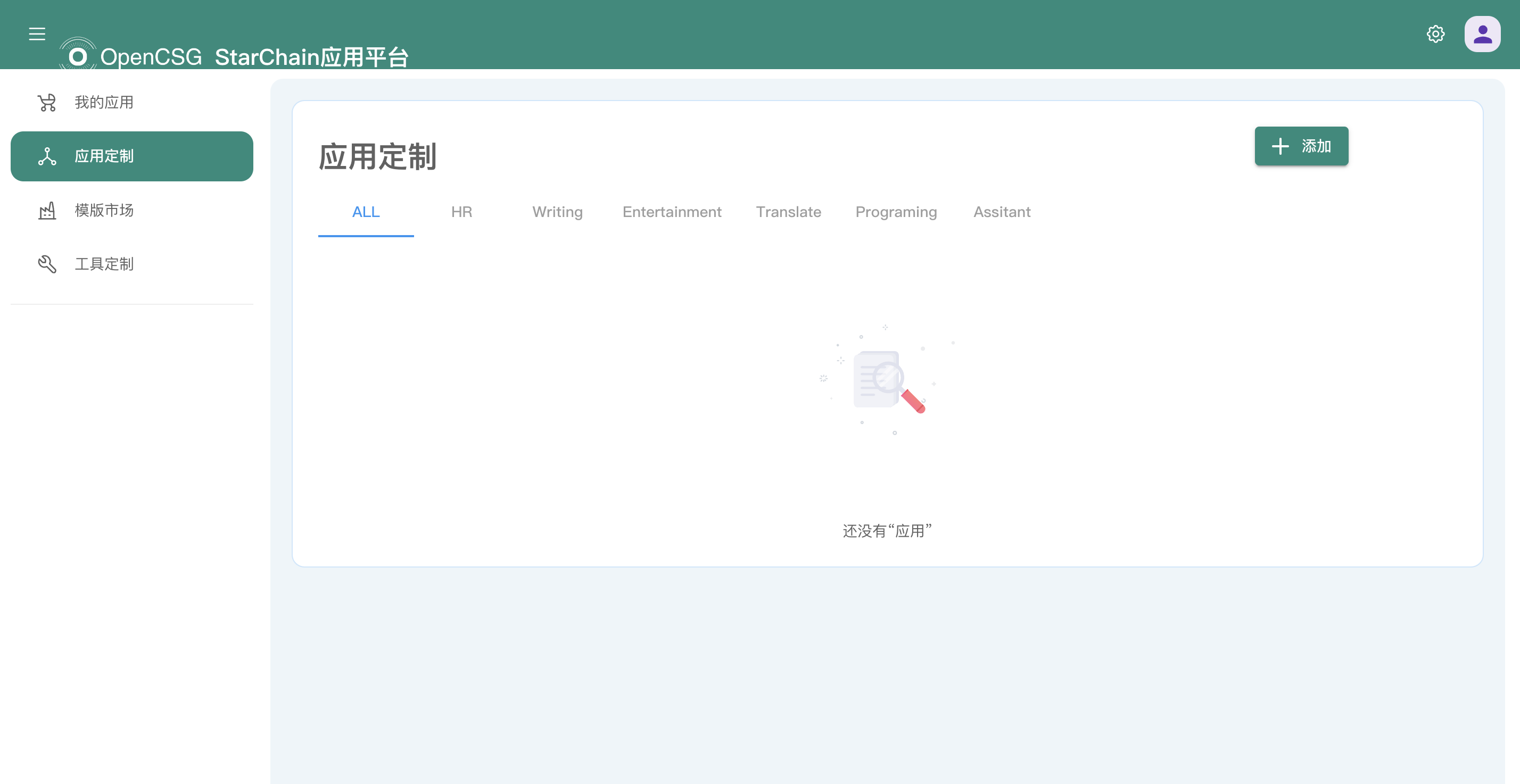Viewport: 1520px width, 784px height.
Task: Click the wrench icon beside 工具定制
Action: [x=47, y=264]
